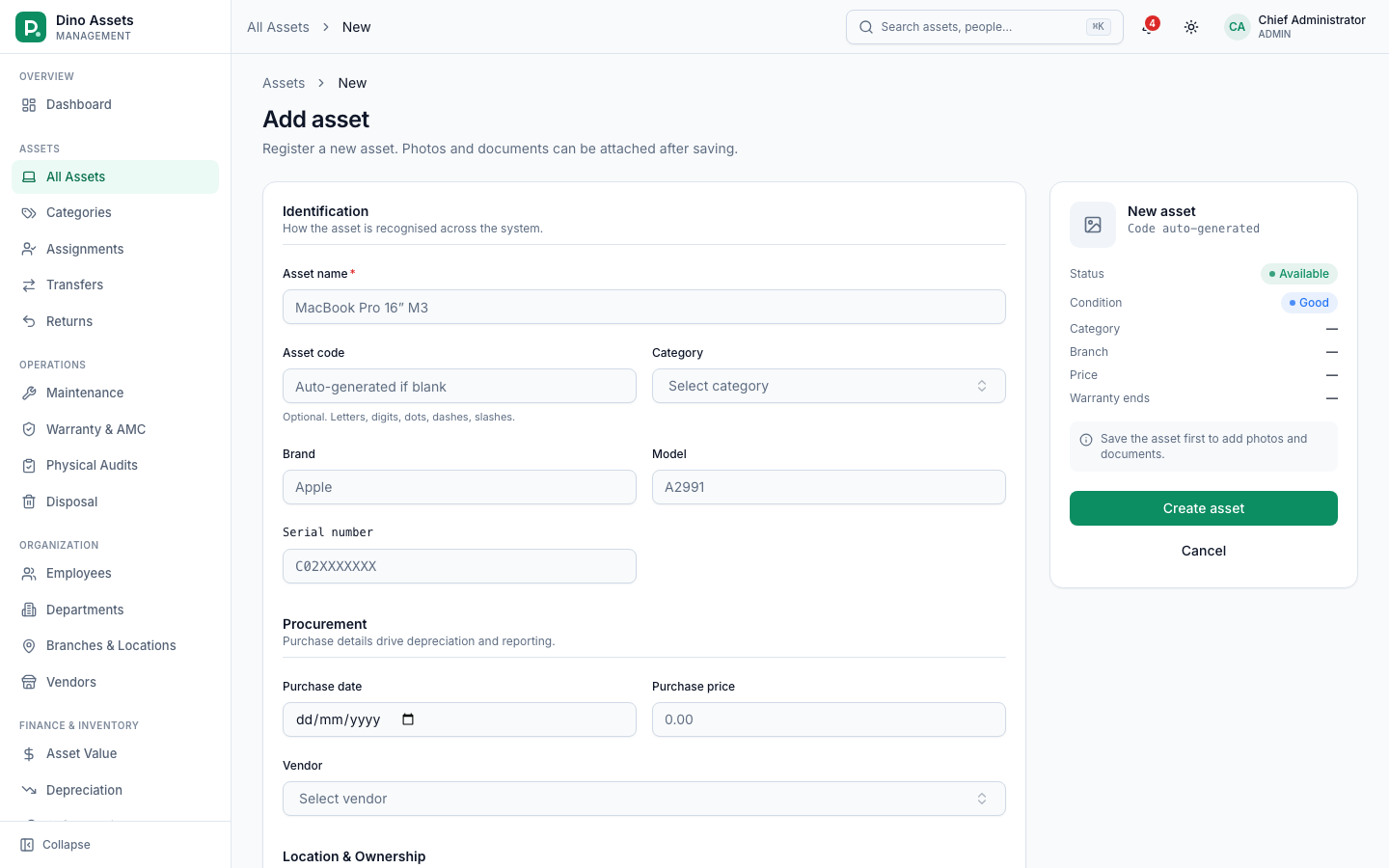This screenshot has height=868, width=1389.
Task: Open the Select category dropdown
Action: [829, 386]
